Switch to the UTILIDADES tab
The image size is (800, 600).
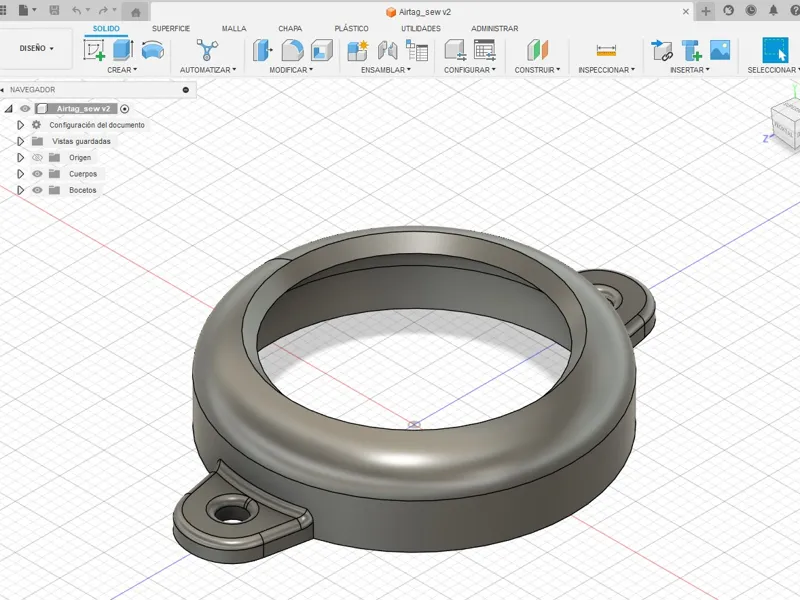[421, 29]
